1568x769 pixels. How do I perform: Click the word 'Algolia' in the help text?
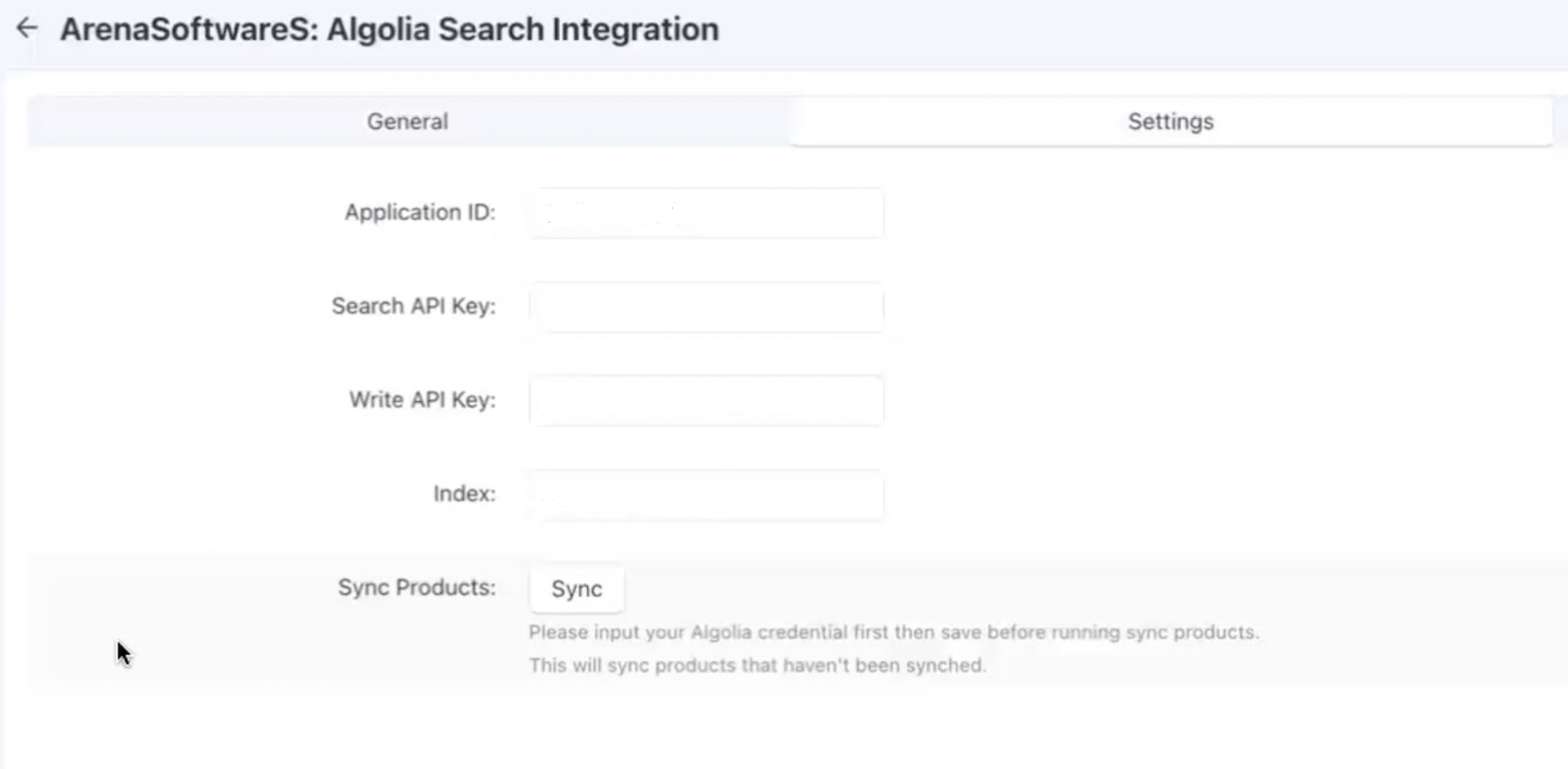click(721, 632)
